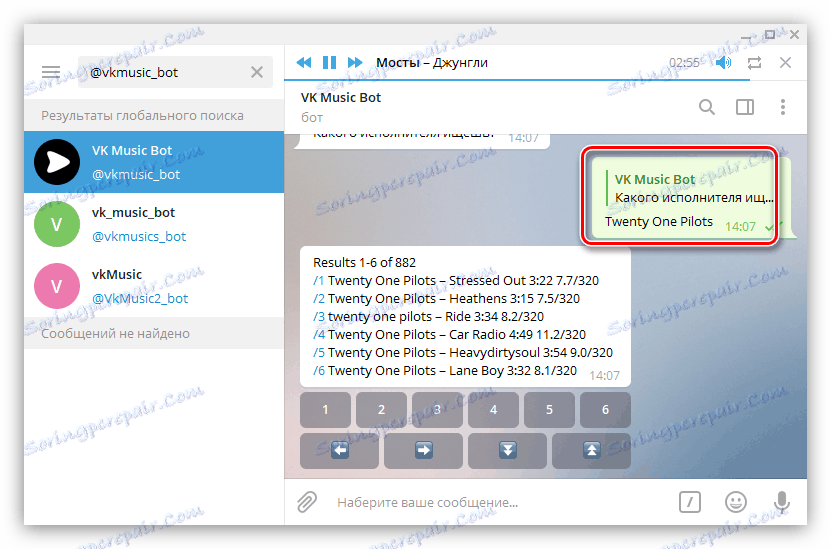Open the emoji picker smiley icon
Screen dimensions: 831x549
pos(736,502)
